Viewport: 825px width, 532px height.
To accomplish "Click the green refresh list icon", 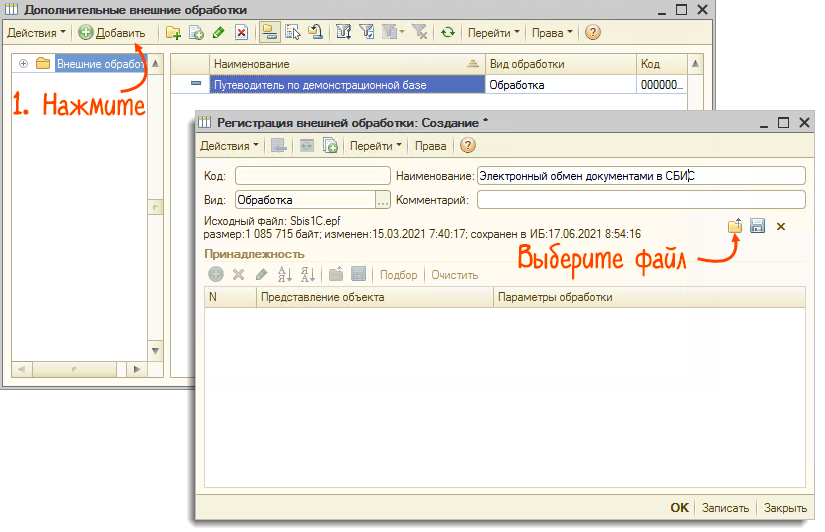I will click(447, 32).
